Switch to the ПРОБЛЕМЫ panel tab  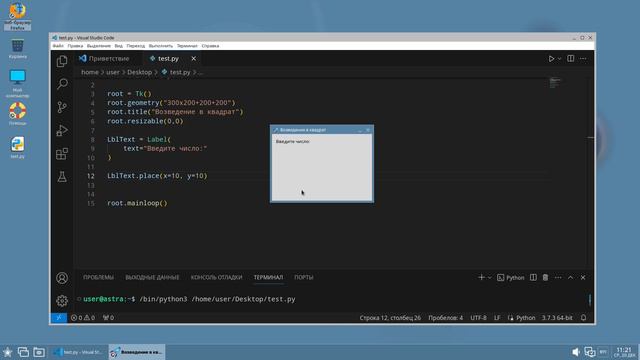[98, 278]
